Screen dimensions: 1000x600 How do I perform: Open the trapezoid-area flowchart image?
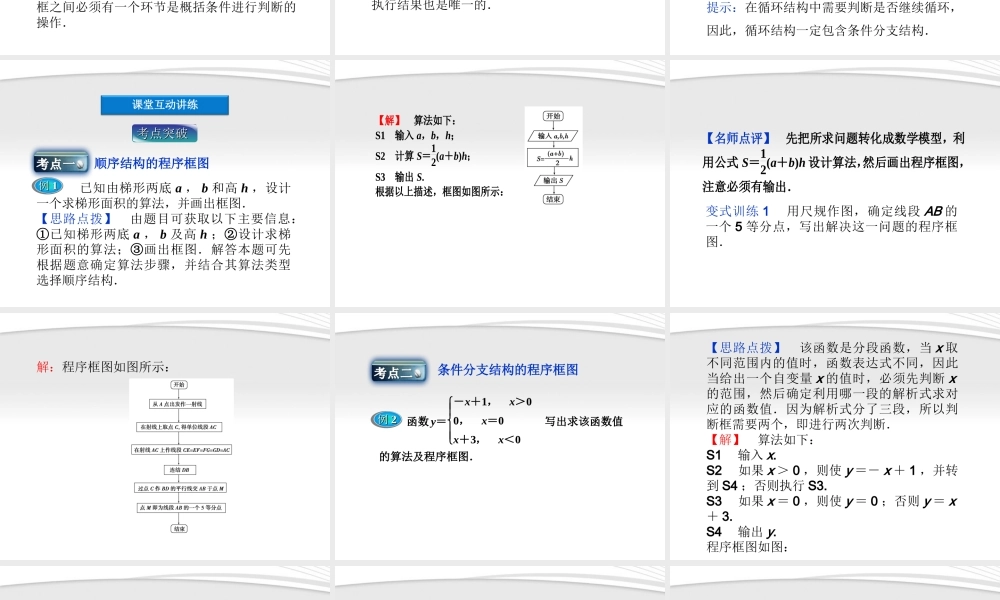(x=554, y=157)
